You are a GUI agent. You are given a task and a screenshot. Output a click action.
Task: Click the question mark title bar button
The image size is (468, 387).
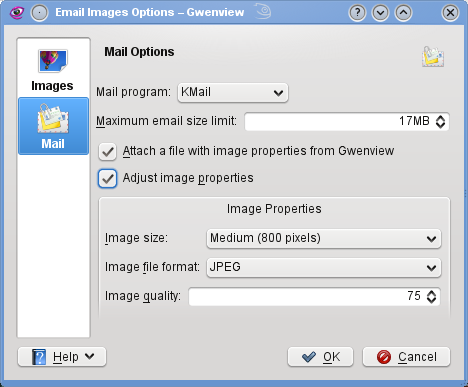[x=357, y=13]
